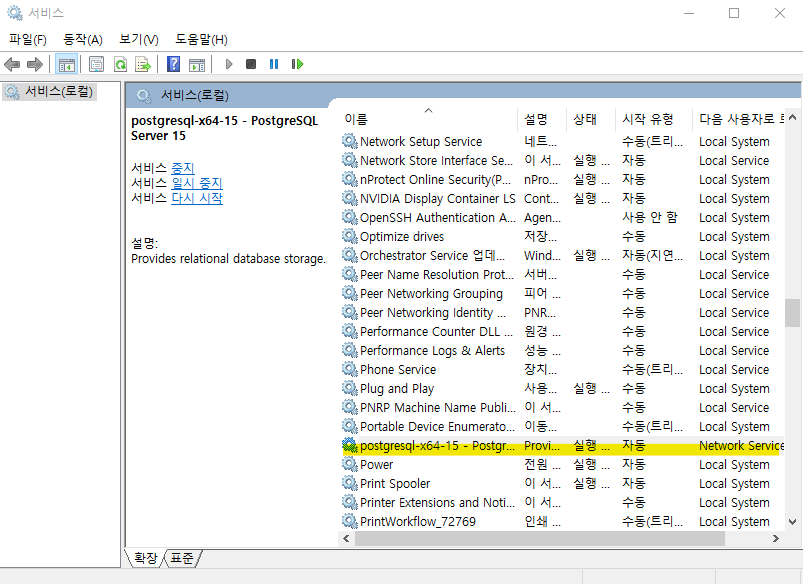Click the Refresh toolbar icon
Image resolution: width=803 pixels, height=584 pixels.
pos(120,65)
